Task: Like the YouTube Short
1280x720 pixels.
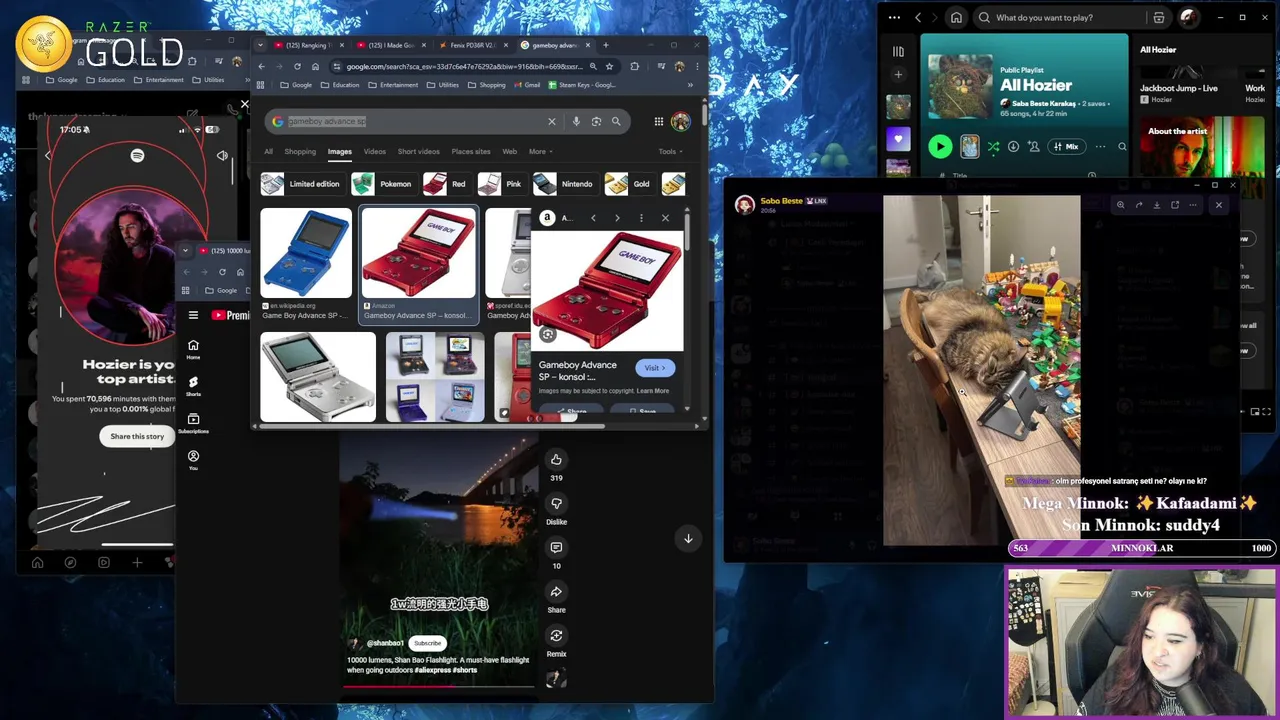Action: pos(556,460)
